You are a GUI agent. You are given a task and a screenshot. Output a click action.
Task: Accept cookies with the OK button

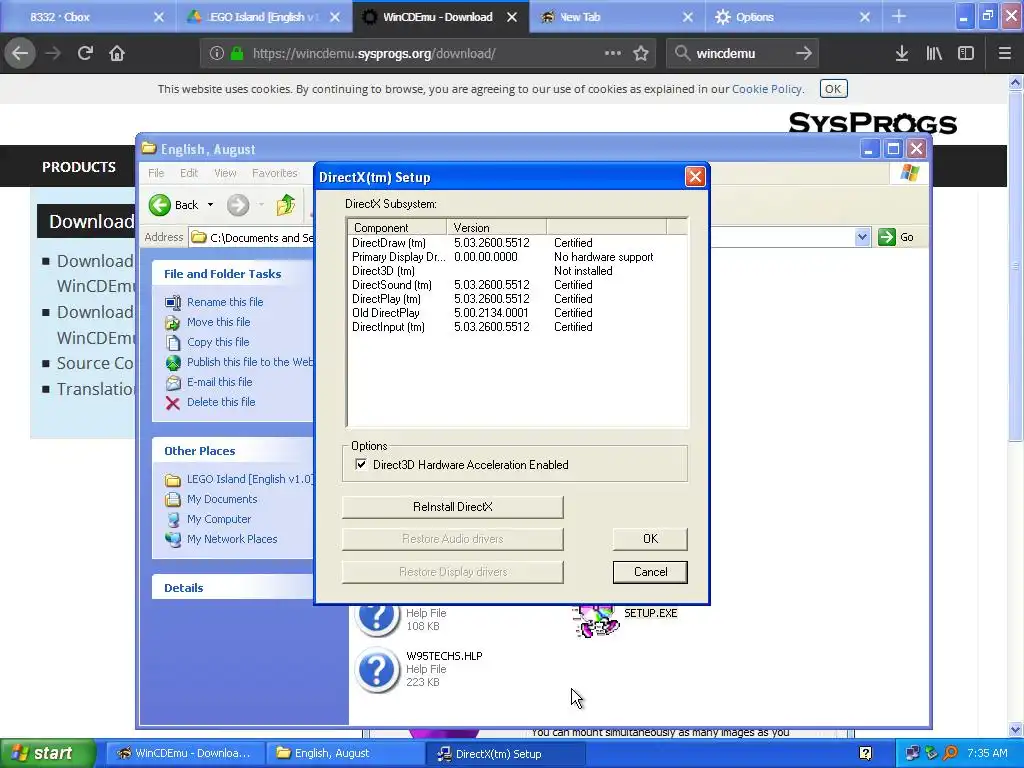point(833,89)
